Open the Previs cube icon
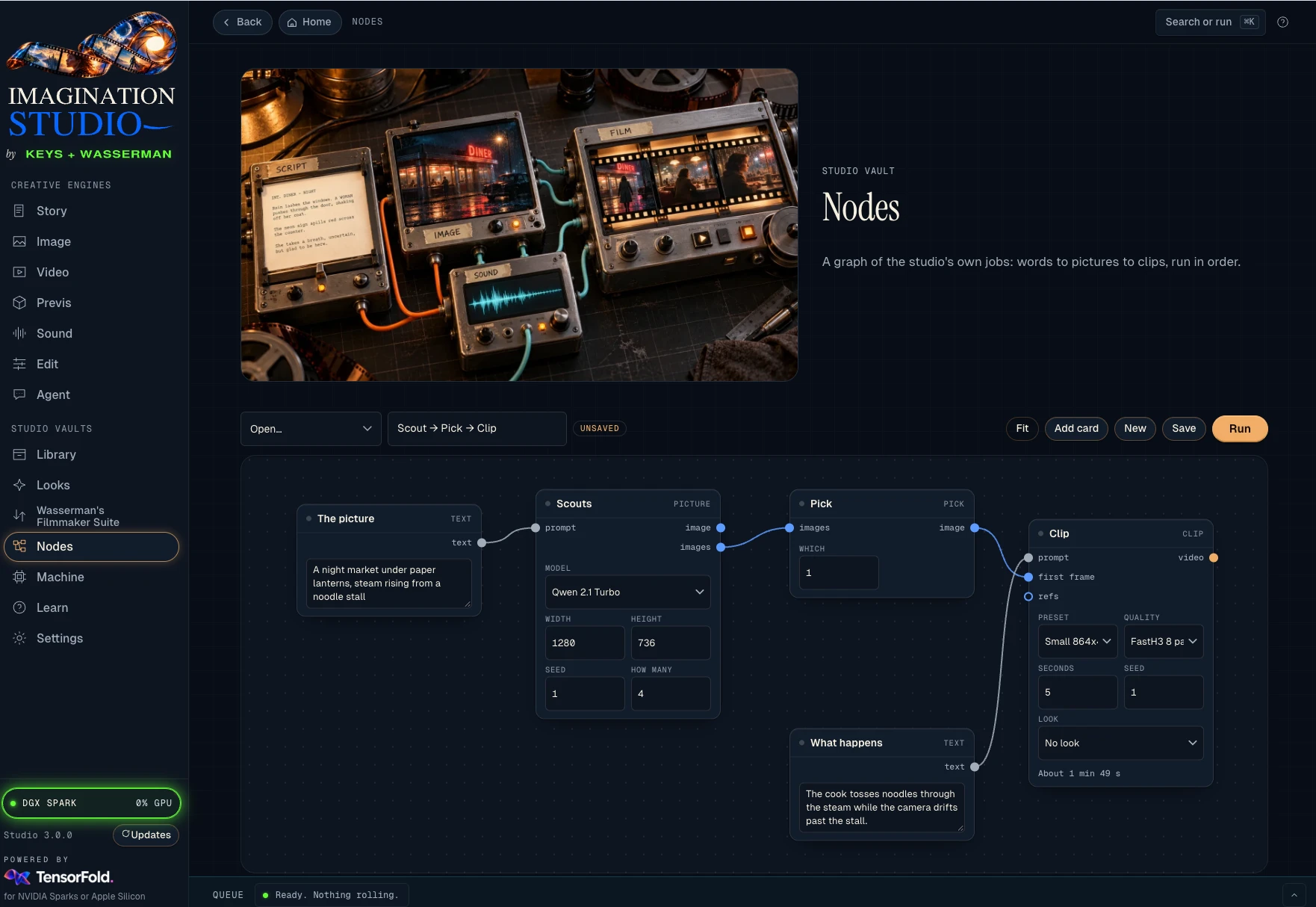 (x=19, y=303)
